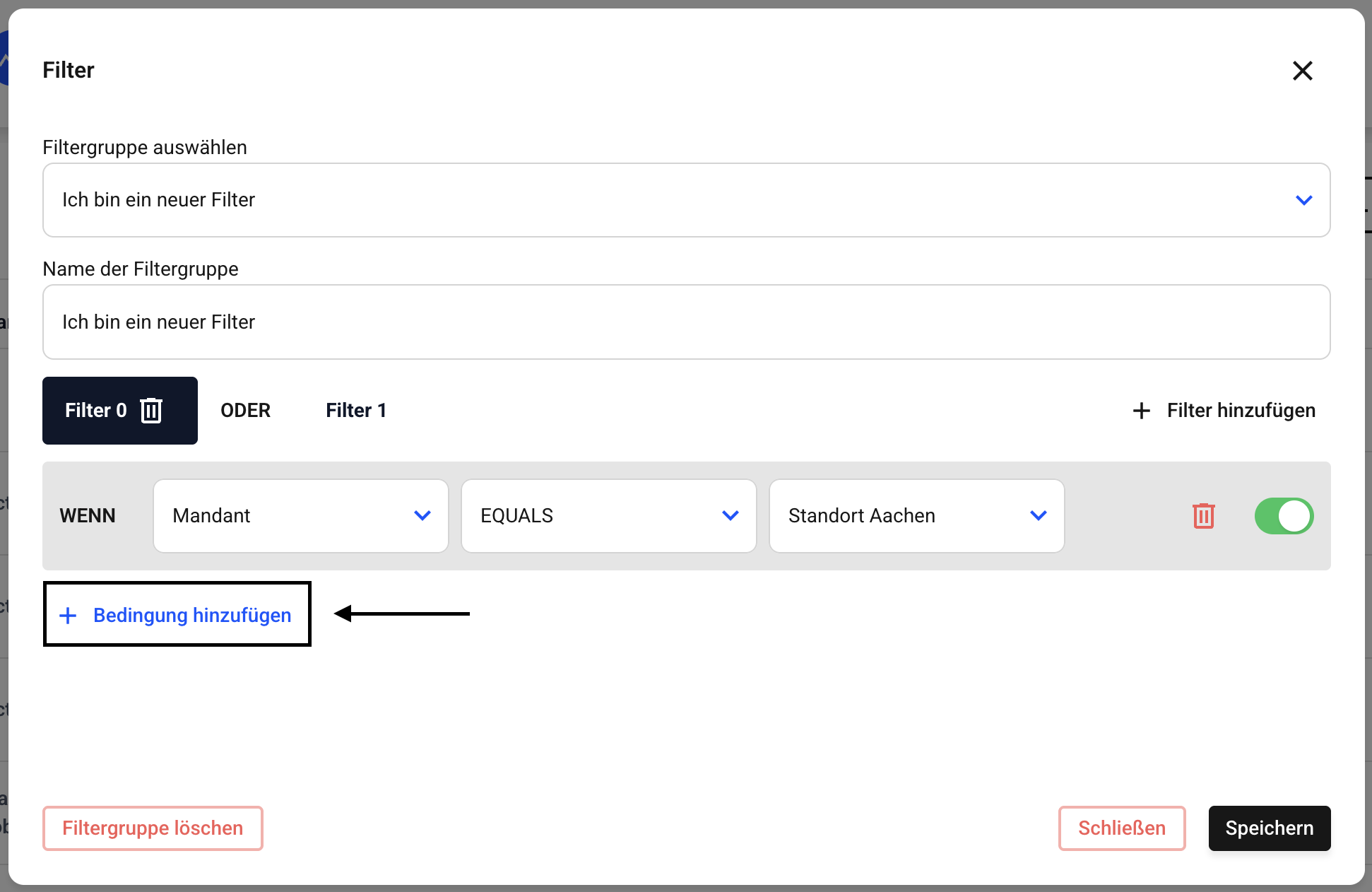Open the EQUALS operator dropdown

click(608, 516)
